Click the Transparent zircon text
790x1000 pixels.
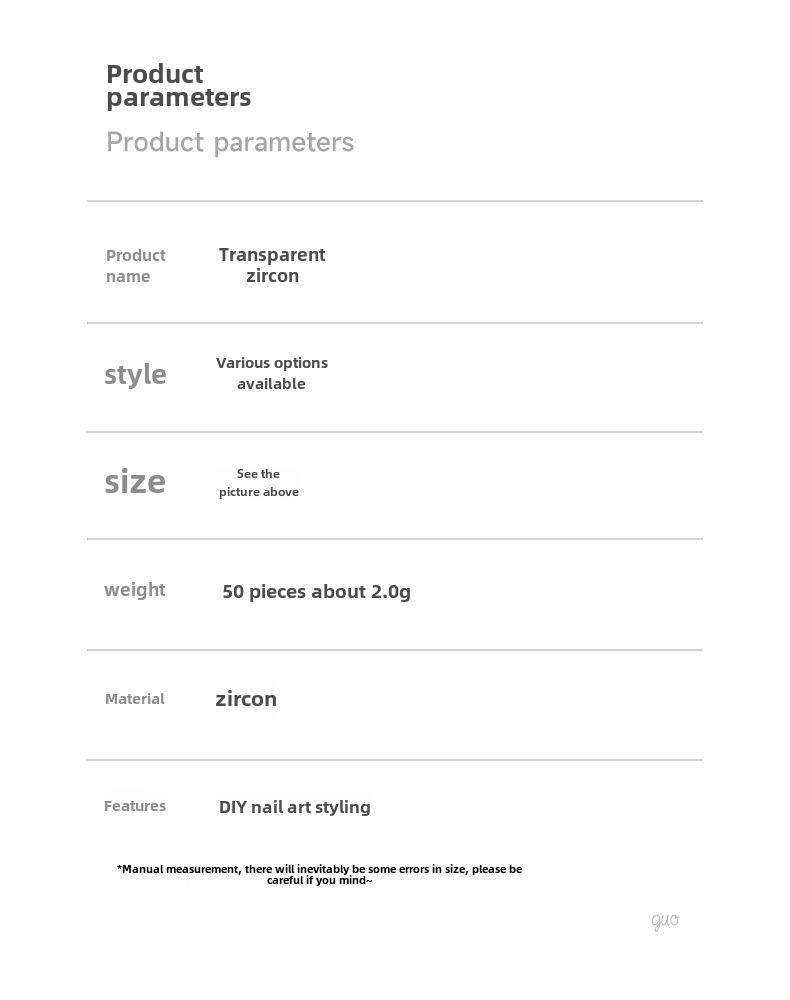(272, 265)
